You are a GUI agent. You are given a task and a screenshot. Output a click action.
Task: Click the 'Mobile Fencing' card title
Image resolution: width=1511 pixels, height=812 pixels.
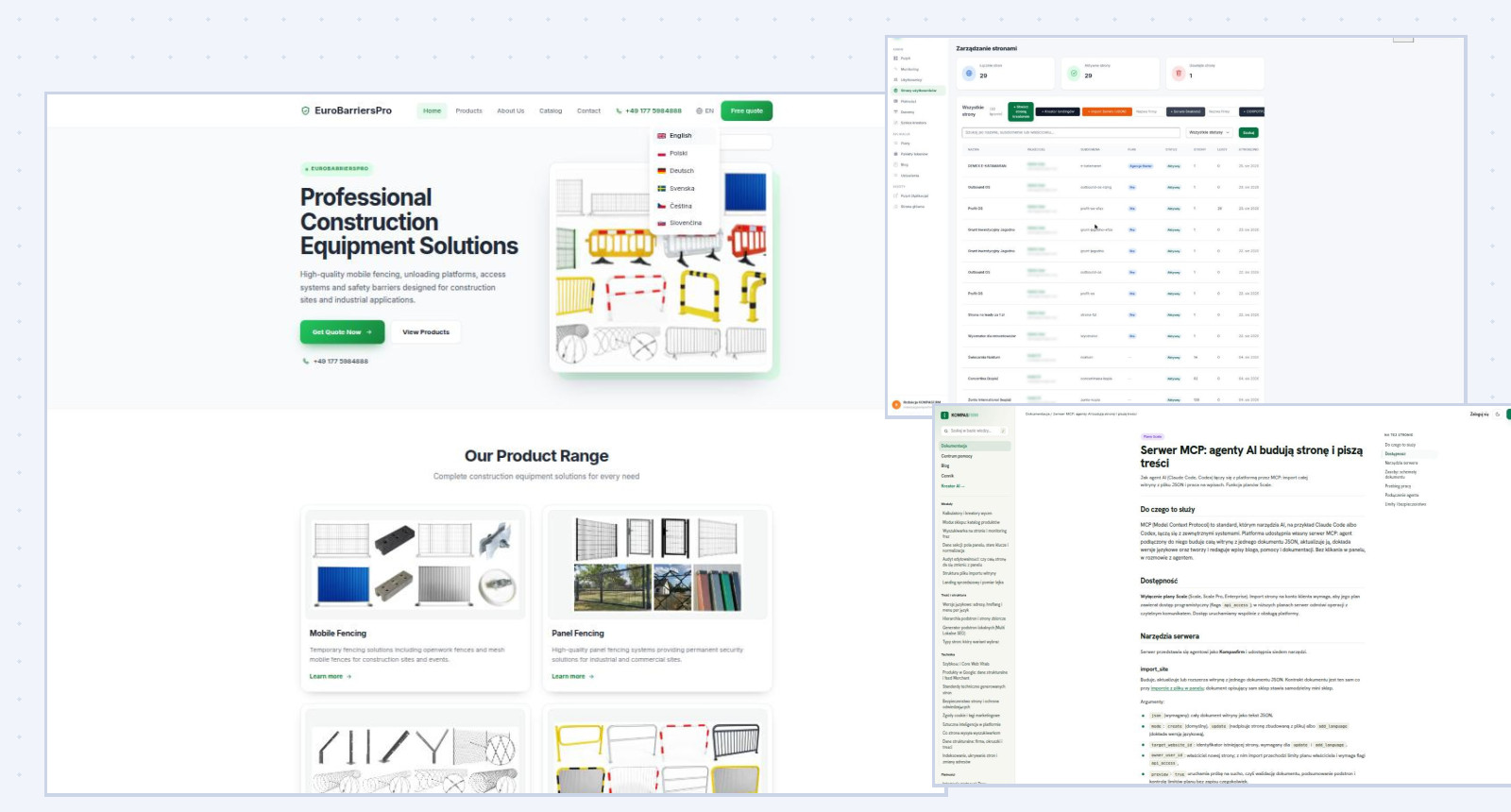(x=338, y=634)
